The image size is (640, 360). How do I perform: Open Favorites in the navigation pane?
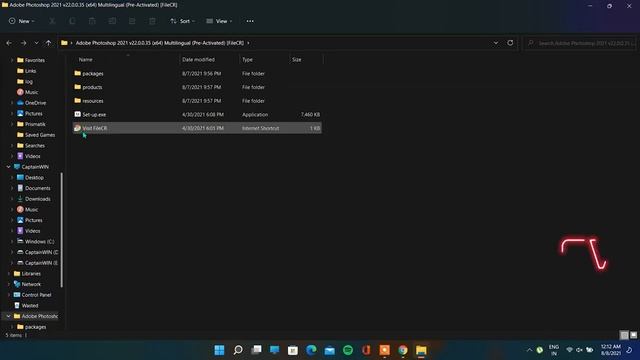35,60
